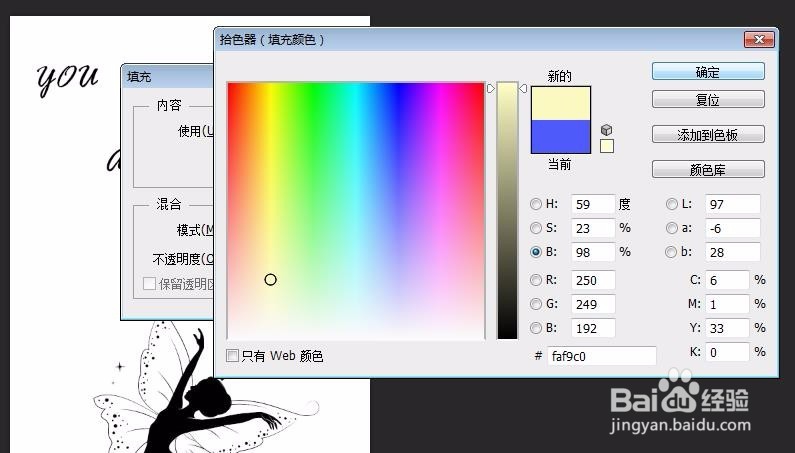Click the new color swatch (pale yellow)
The image size is (795, 453).
[x=561, y=103]
